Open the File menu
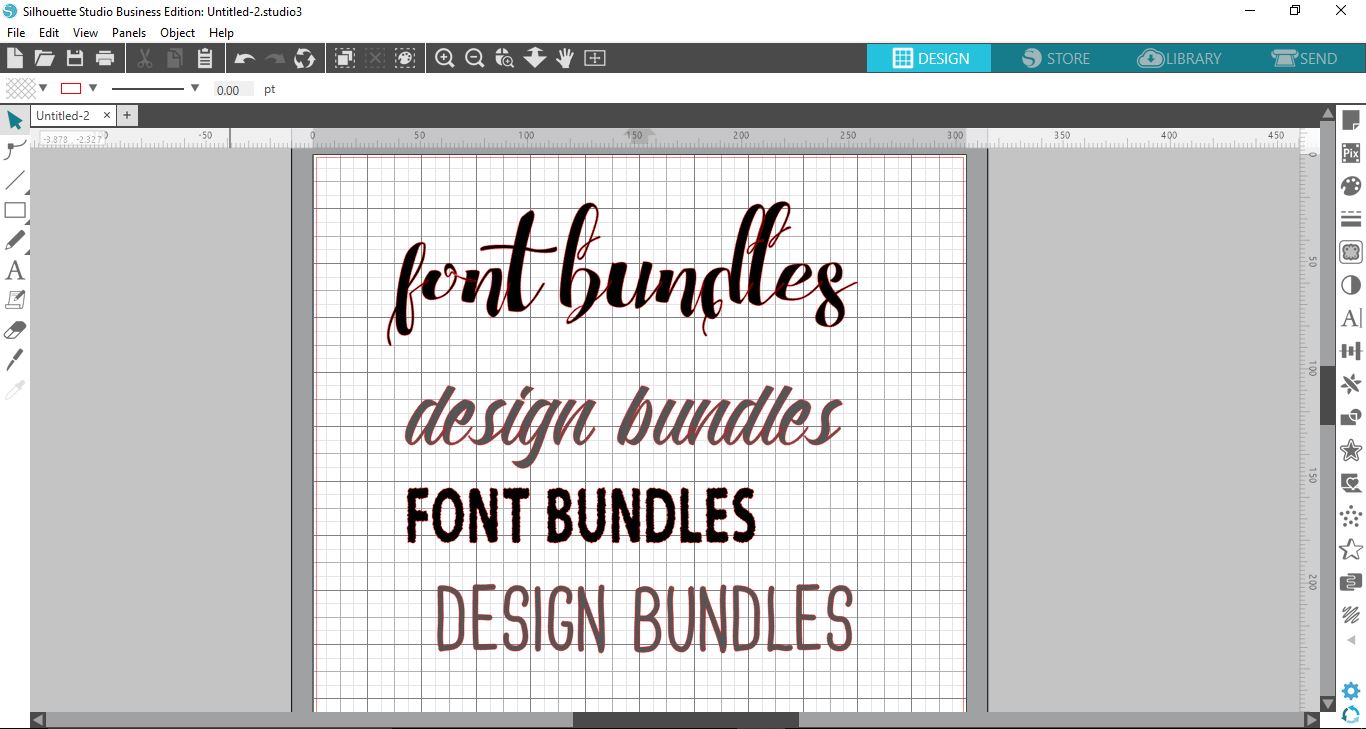Screen dimensions: 1366x729 point(16,33)
